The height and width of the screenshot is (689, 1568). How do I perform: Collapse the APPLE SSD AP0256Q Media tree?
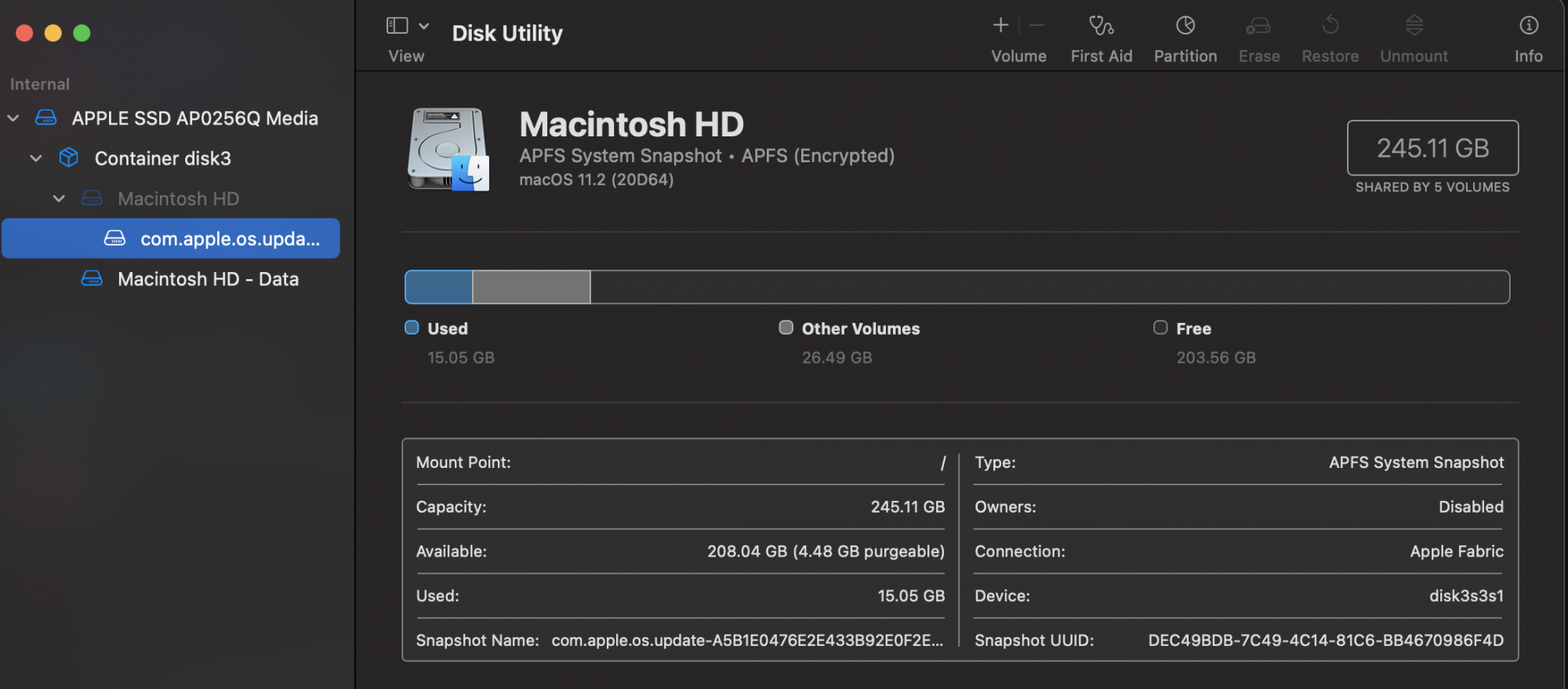click(x=13, y=118)
